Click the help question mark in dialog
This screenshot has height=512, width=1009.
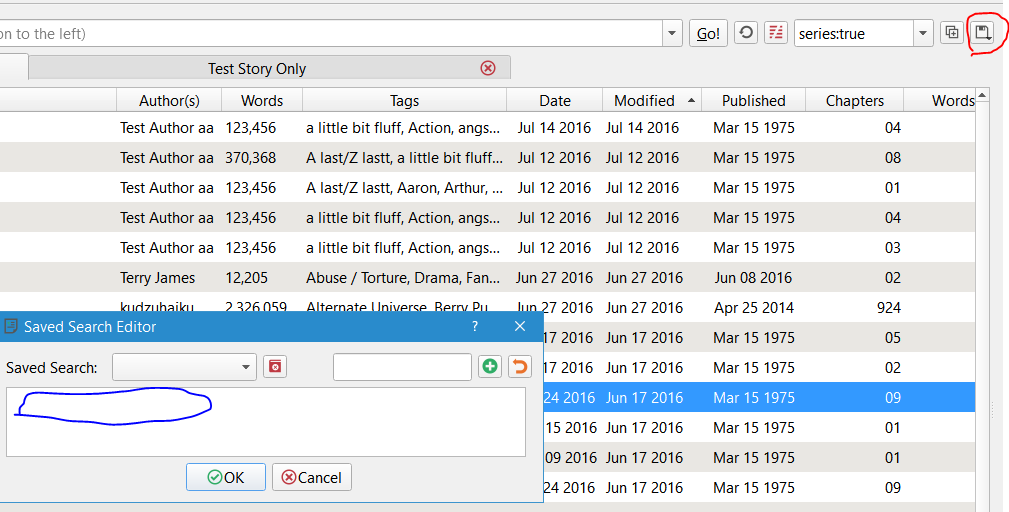[475, 326]
